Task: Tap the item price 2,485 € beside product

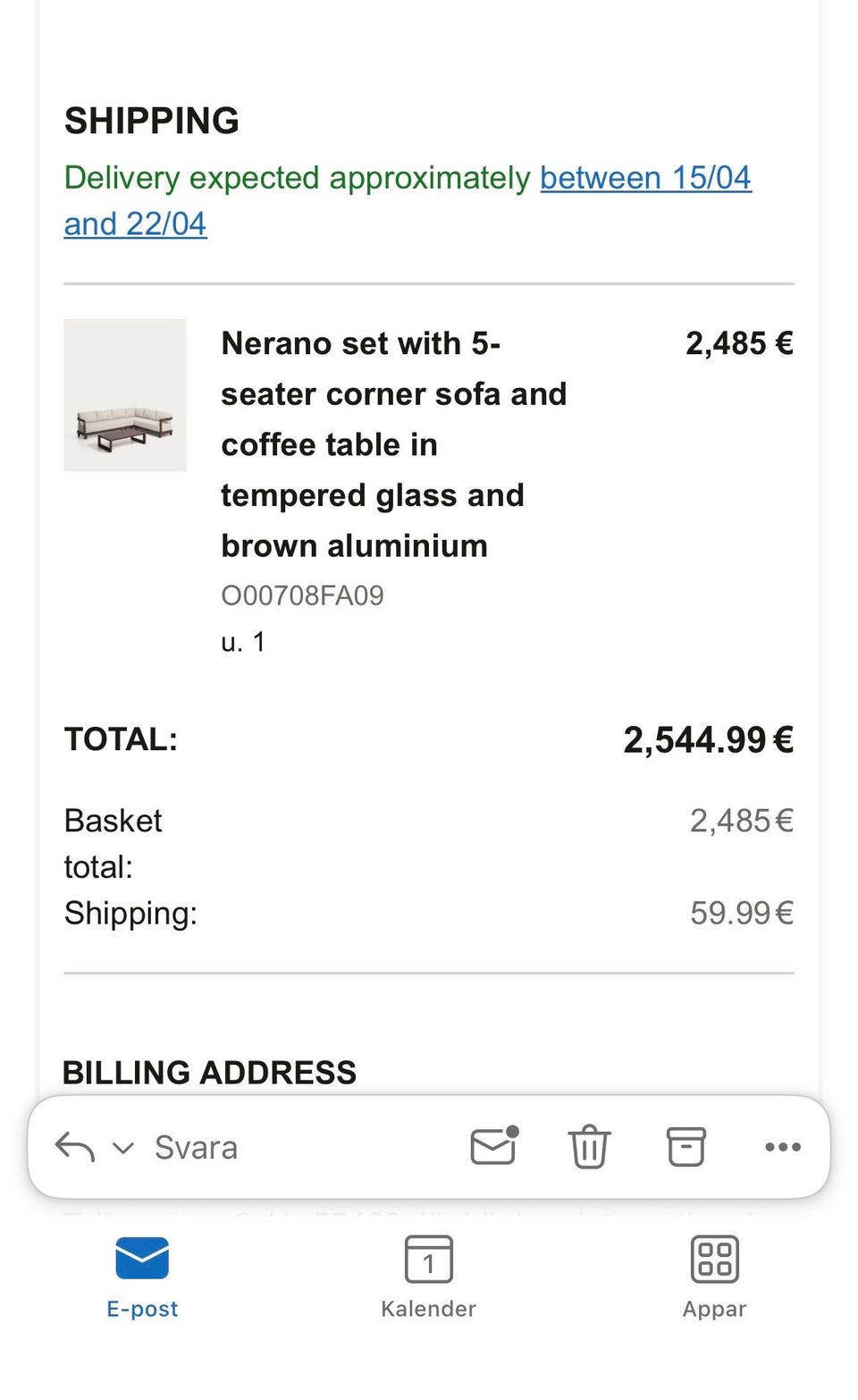Action: 739,343
